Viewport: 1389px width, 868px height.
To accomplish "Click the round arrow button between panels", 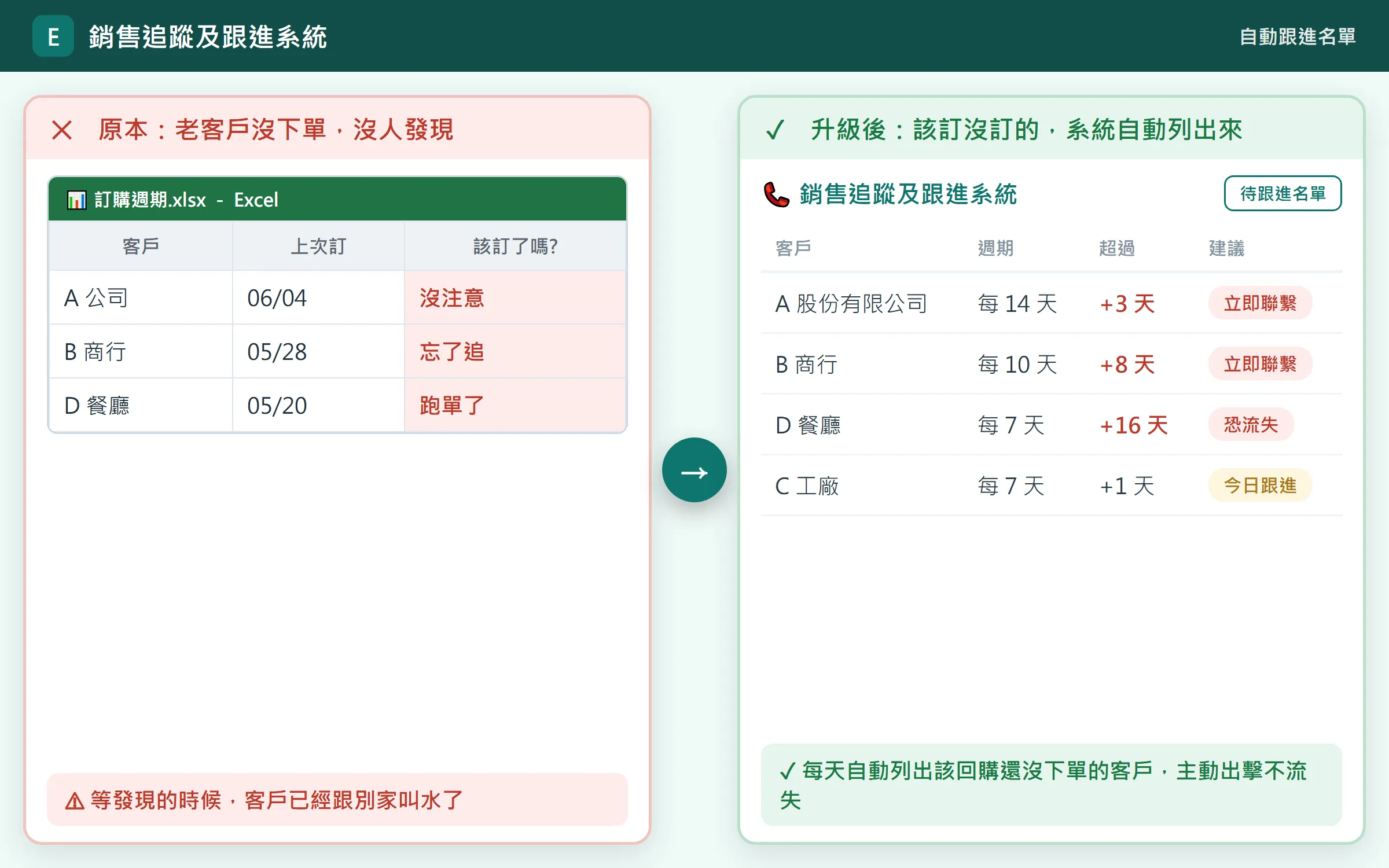I will pyautogui.click(x=694, y=470).
